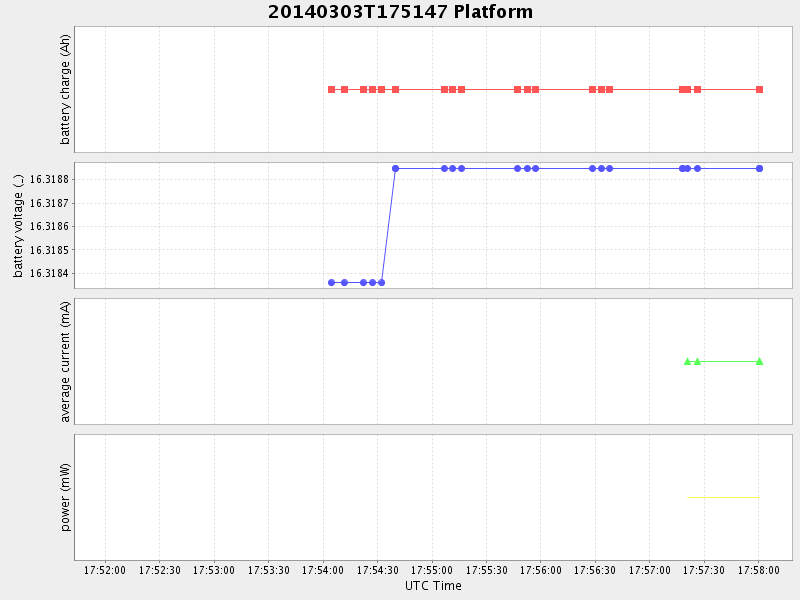Select the rightmost blue circle voltage point
Image resolution: width=800 pixels, height=600 pixels.
tap(759, 168)
